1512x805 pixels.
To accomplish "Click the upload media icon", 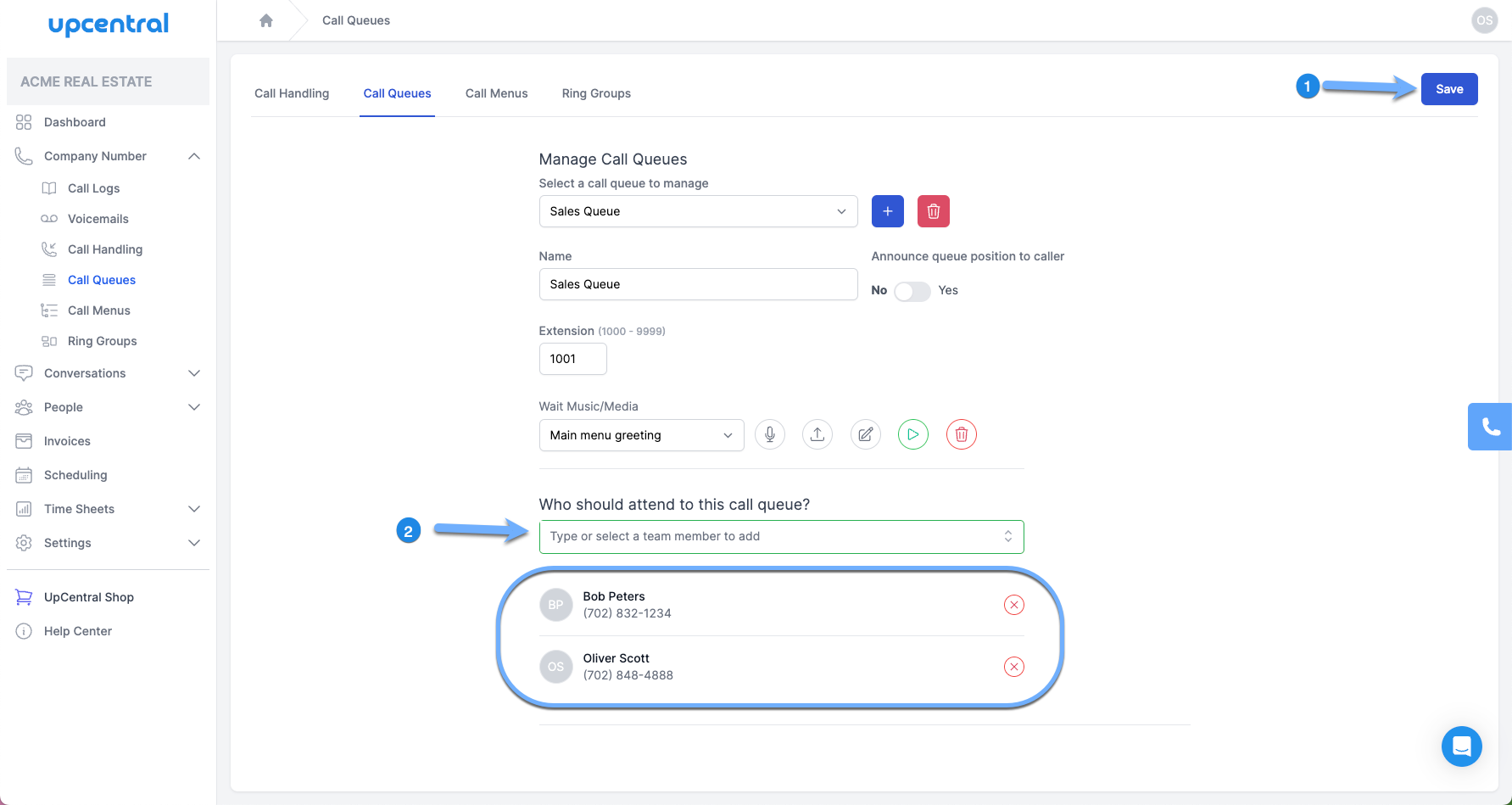I will 817,434.
